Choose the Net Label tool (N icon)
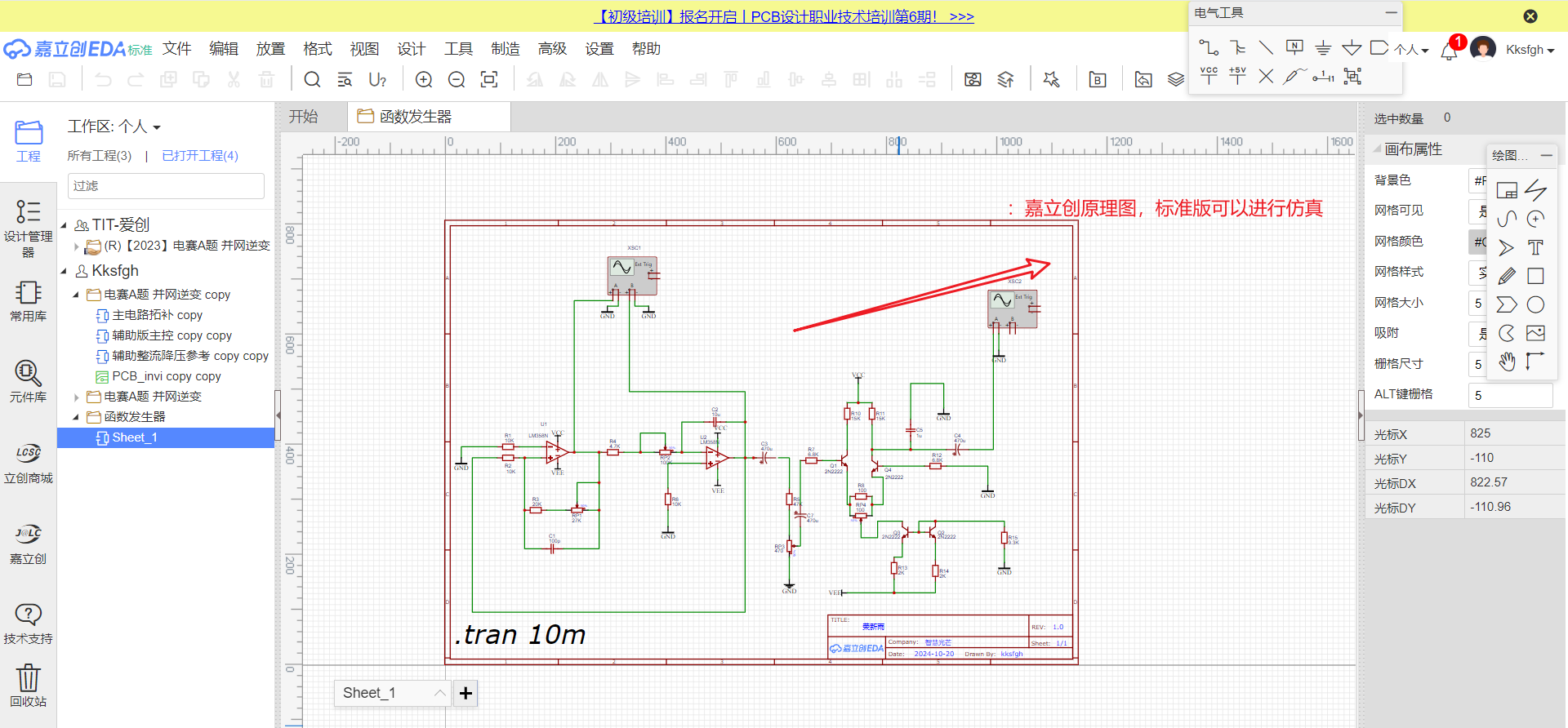The height and width of the screenshot is (728, 1568). (1294, 47)
